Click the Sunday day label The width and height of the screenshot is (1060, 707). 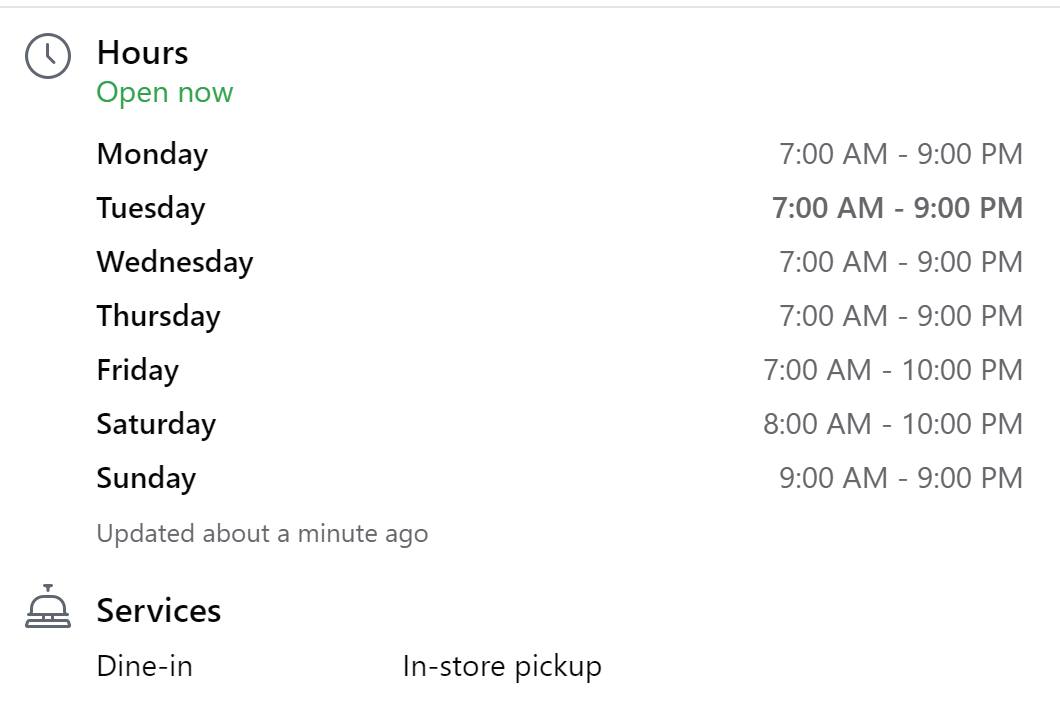(x=145, y=478)
